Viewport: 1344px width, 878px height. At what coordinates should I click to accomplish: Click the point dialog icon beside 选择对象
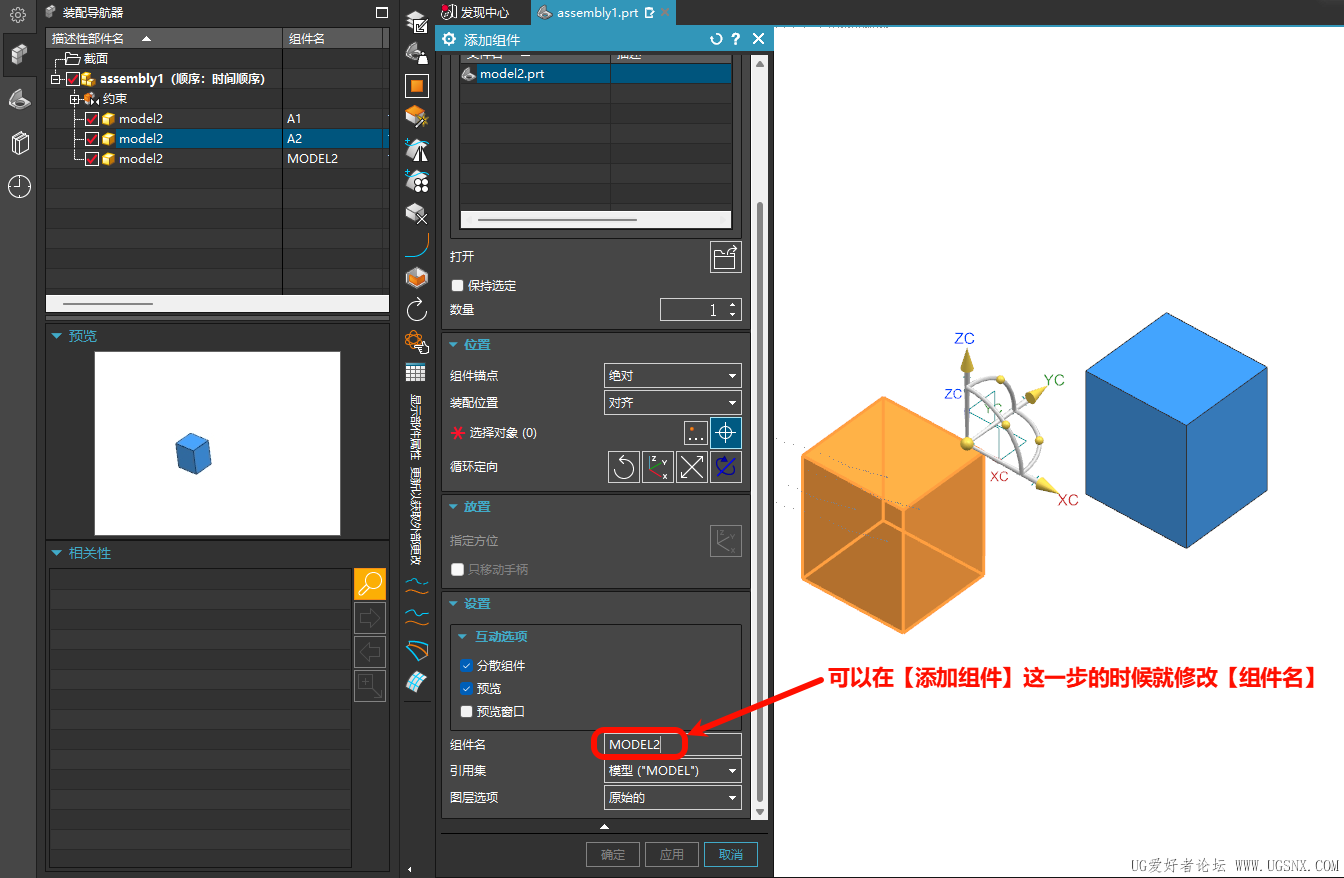[x=696, y=433]
